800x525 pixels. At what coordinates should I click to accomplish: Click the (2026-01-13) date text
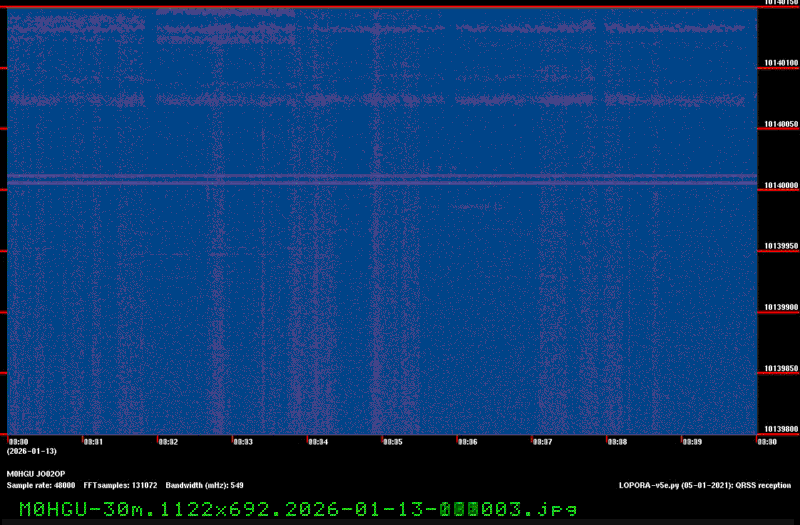(x=29, y=451)
